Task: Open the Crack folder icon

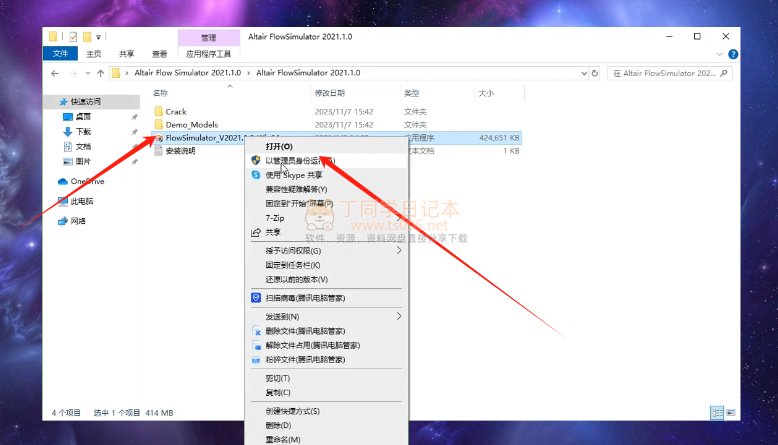Action: pos(158,111)
